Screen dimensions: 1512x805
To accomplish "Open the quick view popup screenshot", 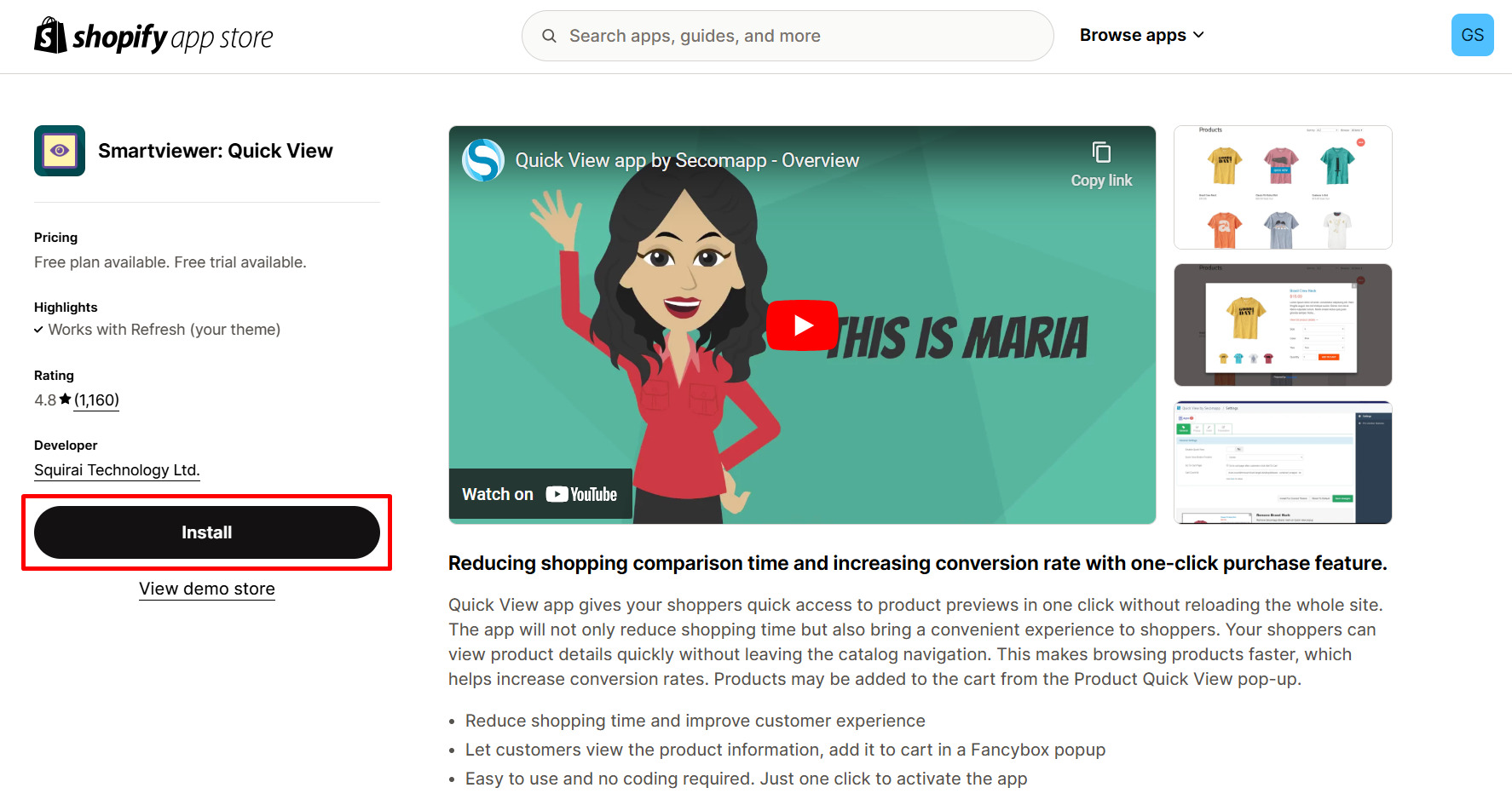I will coord(1283,325).
